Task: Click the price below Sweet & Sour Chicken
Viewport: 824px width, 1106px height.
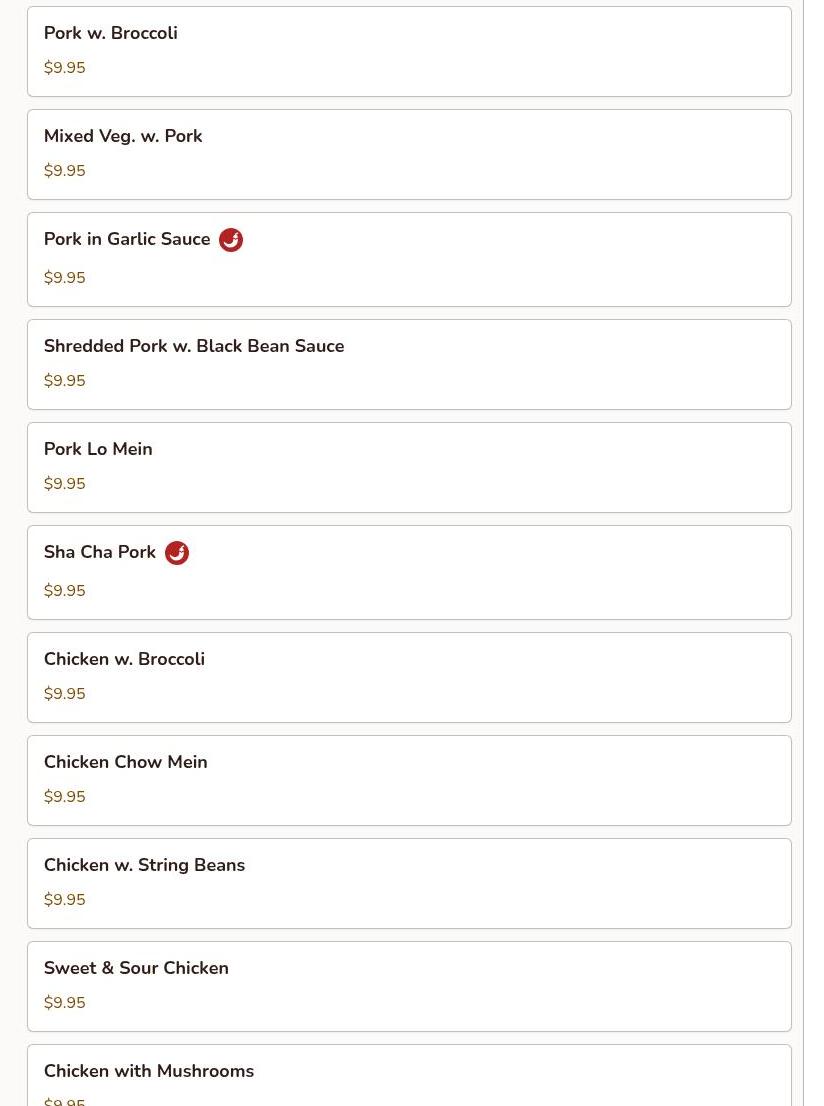Action: (64, 1003)
